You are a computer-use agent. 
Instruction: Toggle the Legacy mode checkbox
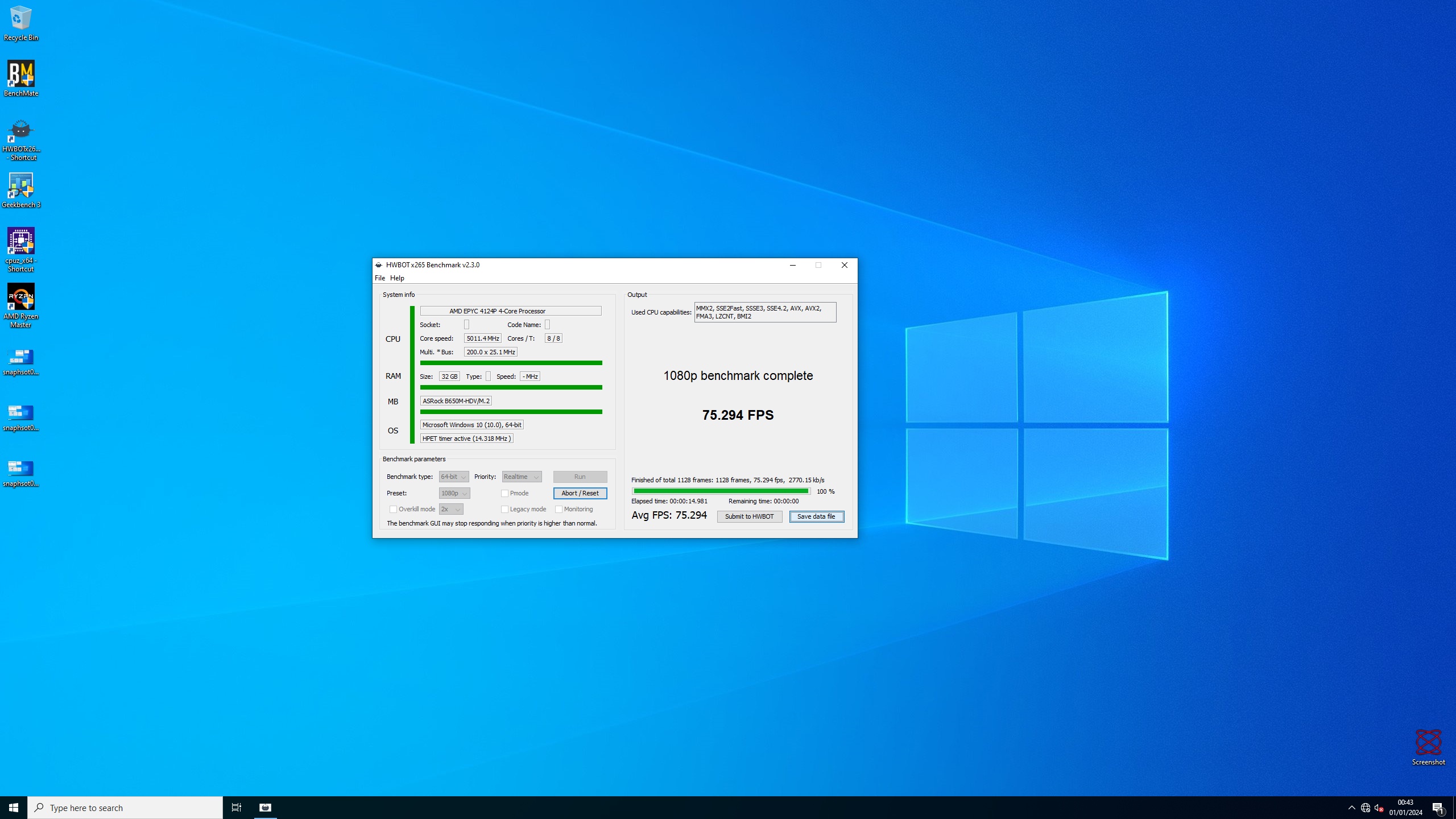(x=504, y=509)
